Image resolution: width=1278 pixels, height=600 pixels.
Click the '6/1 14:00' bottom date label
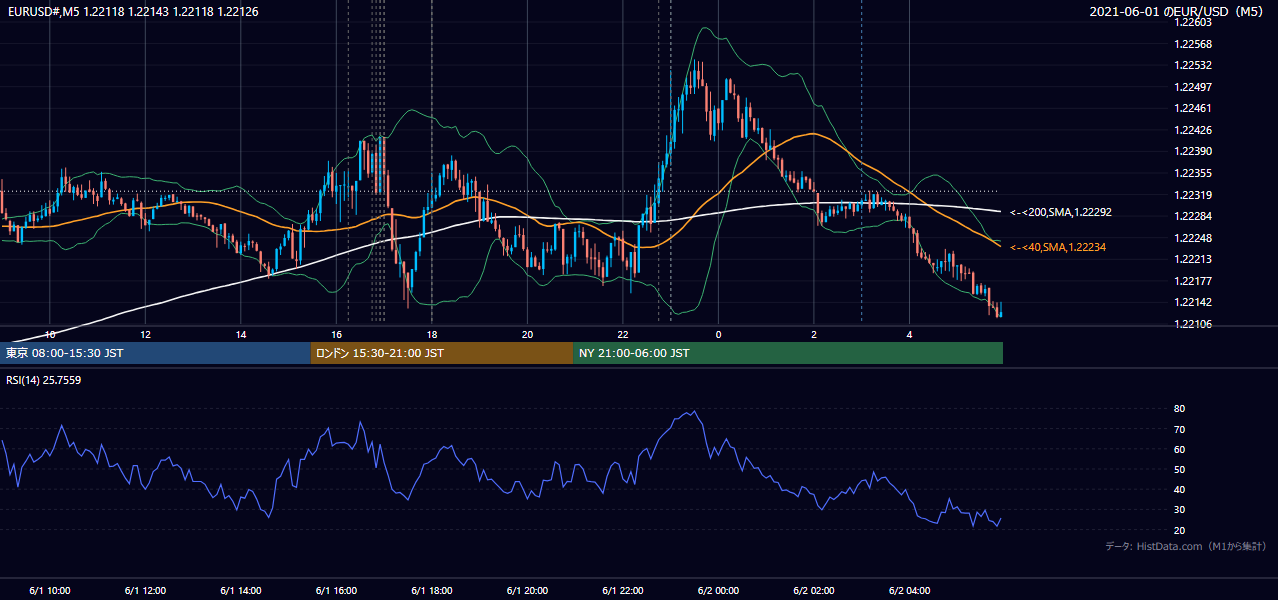click(x=241, y=591)
